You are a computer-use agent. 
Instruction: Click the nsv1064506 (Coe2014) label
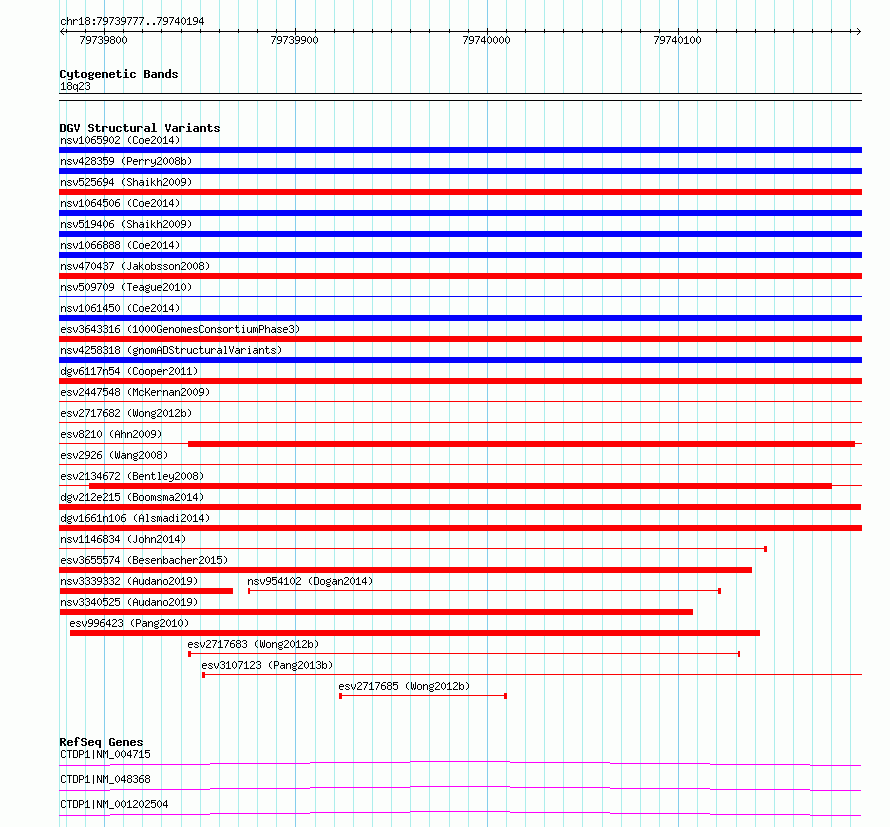[x=120, y=203]
